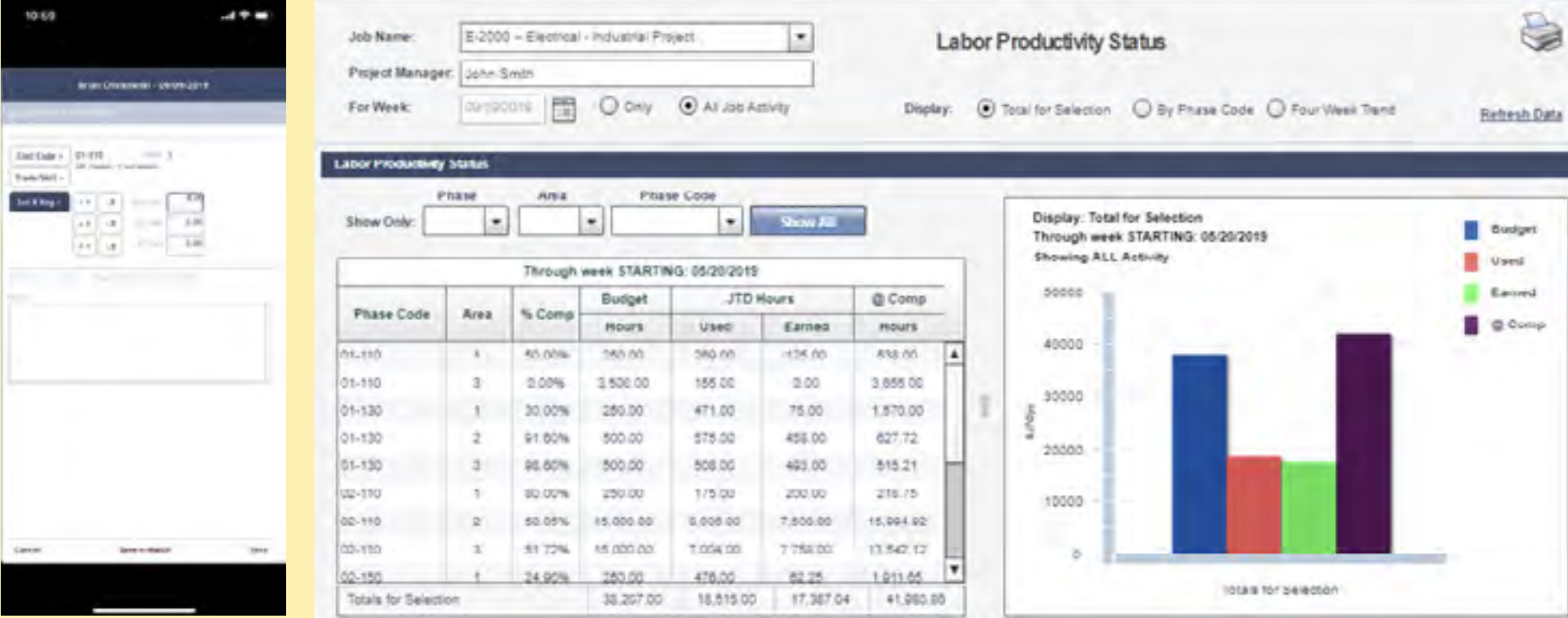This screenshot has width=1568, height=618.
Task: Tap the Cost Code button on phone
Action: pos(40,156)
